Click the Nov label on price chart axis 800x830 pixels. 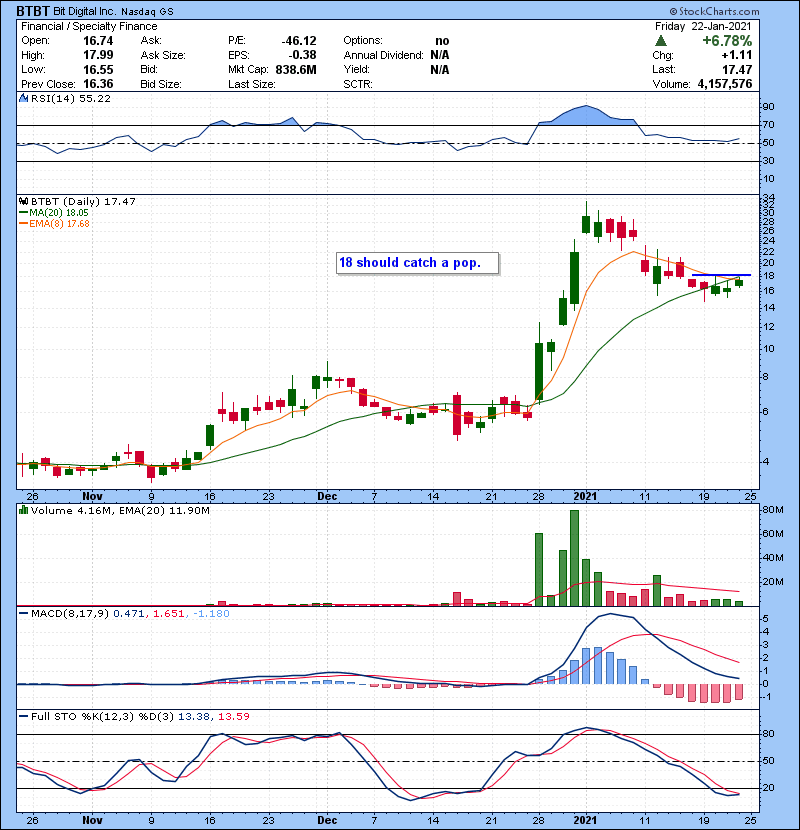tap(92, 496)
